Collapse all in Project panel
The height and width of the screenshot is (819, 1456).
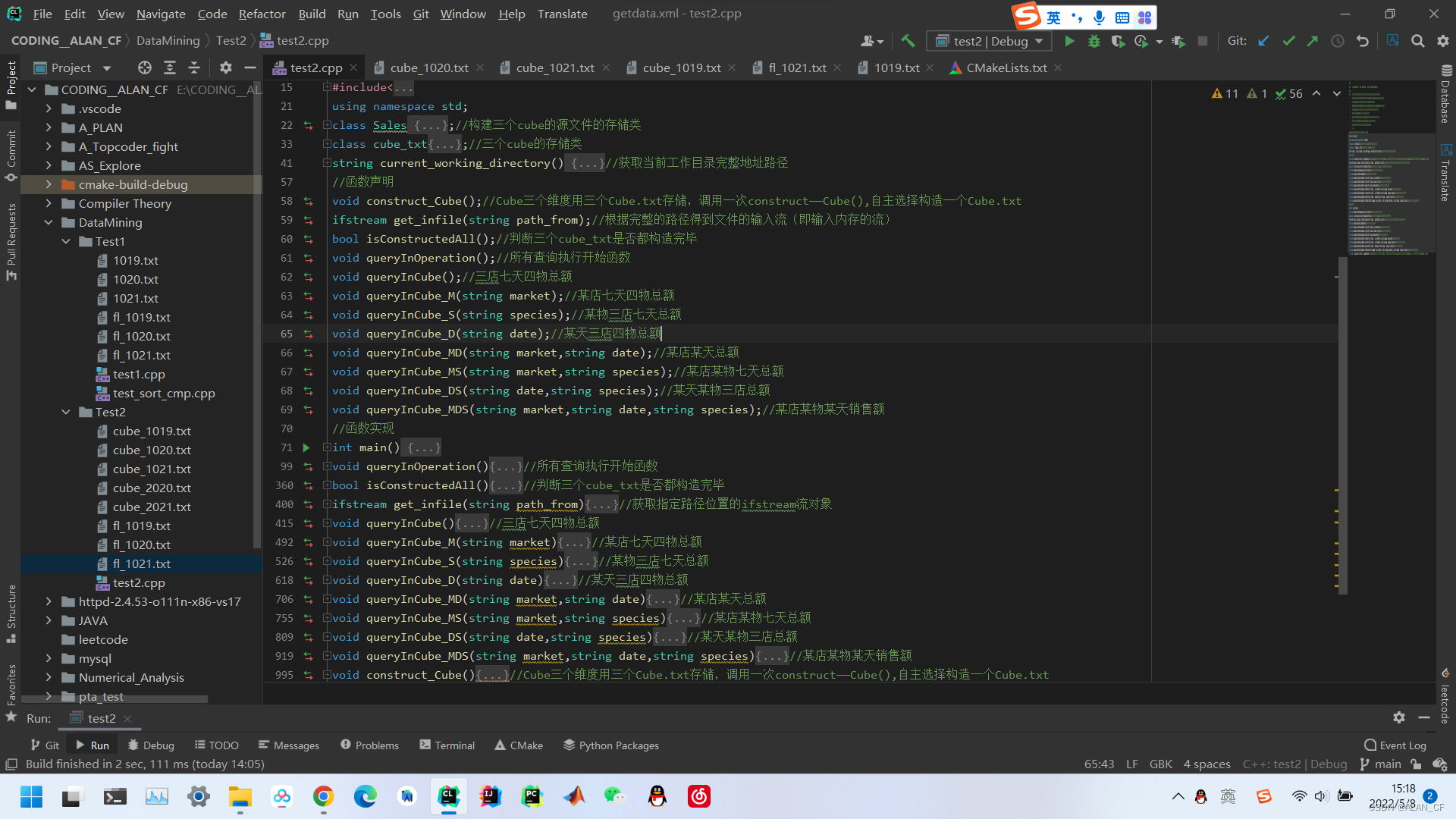pos(194,67)
